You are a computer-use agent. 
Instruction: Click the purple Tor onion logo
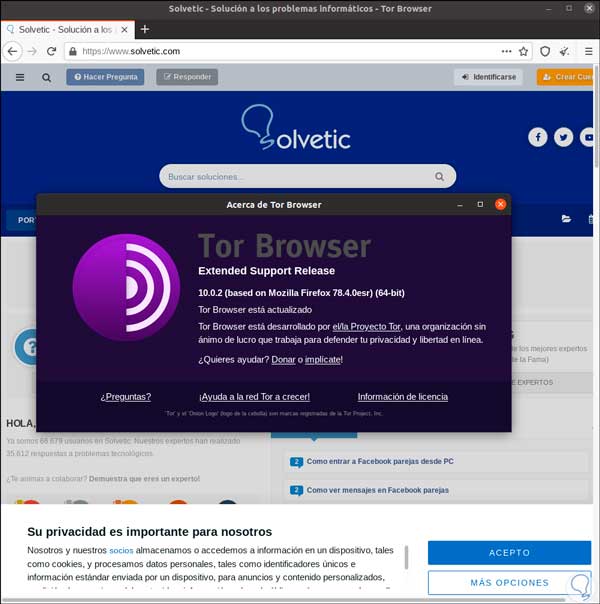pyautogui.click(x=126, y=287)
